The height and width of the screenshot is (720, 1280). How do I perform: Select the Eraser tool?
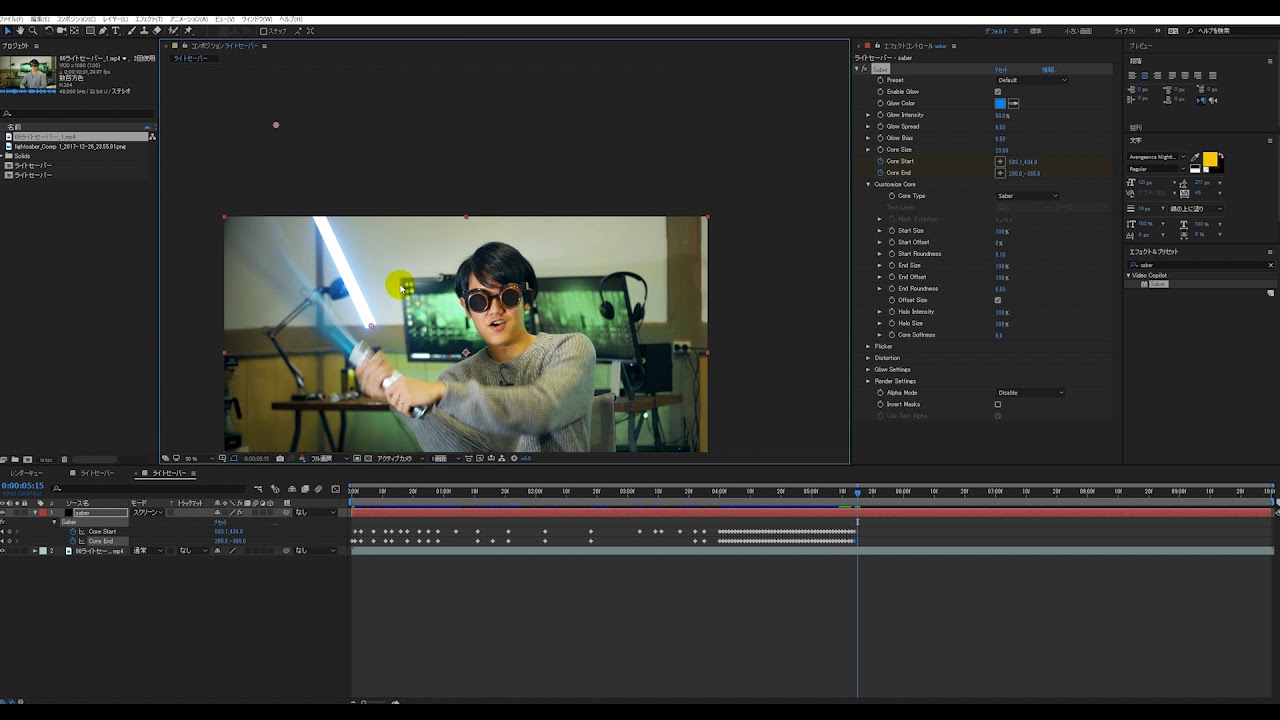157,31
